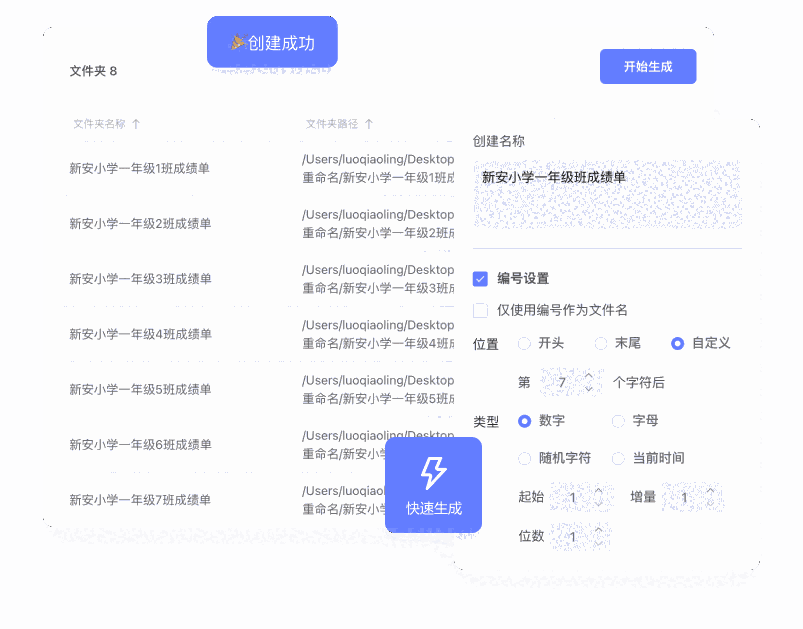
Task: Choose 字母 as the numbering type
Action: 620,420
